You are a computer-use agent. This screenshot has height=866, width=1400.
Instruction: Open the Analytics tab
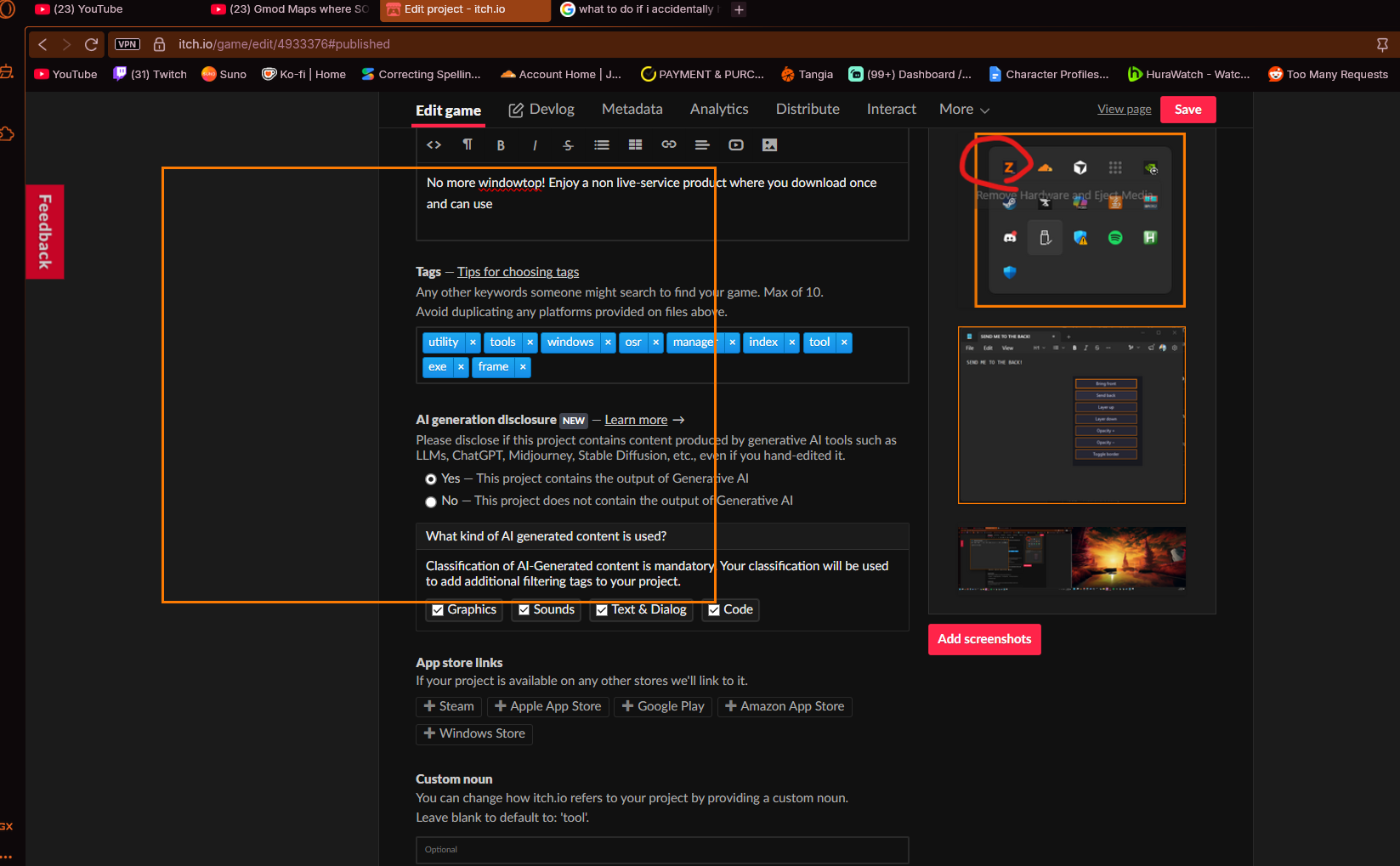tap(719, 110)
